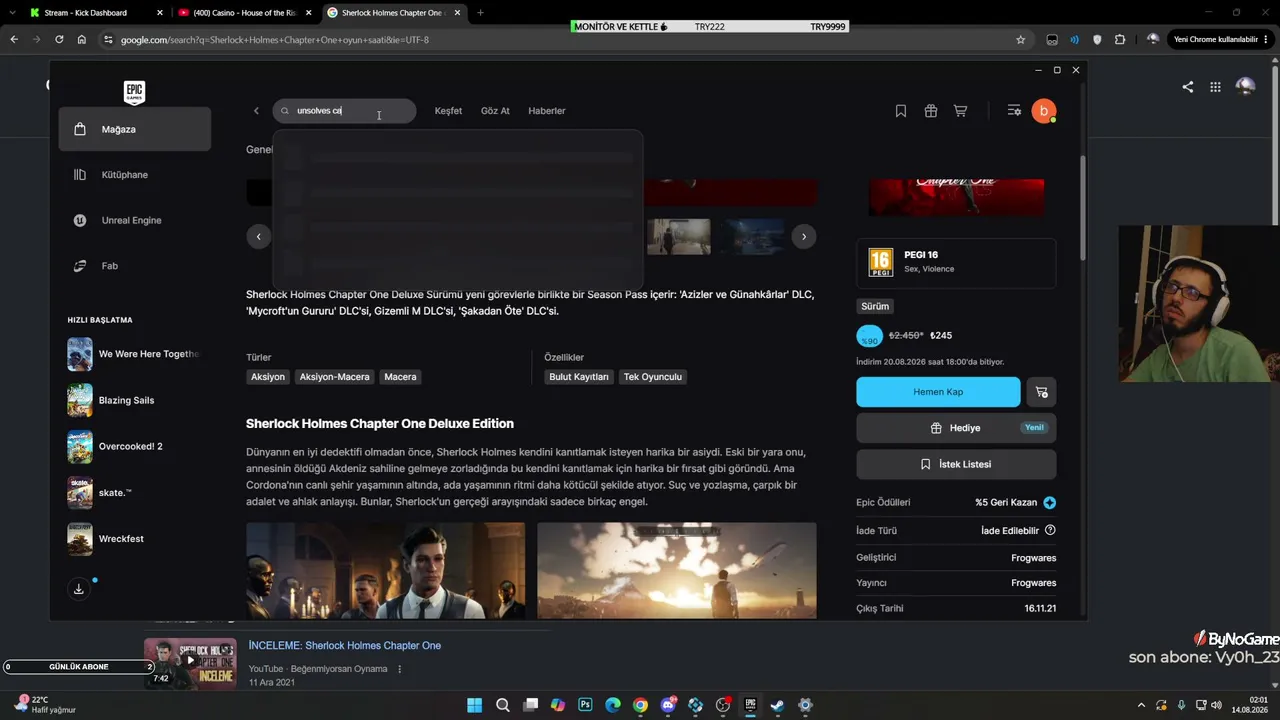The image size is (1280, 720).
Task: Open the wishlist bookmark icon in header
Action: pyautogui.click(x=901, y=111)
